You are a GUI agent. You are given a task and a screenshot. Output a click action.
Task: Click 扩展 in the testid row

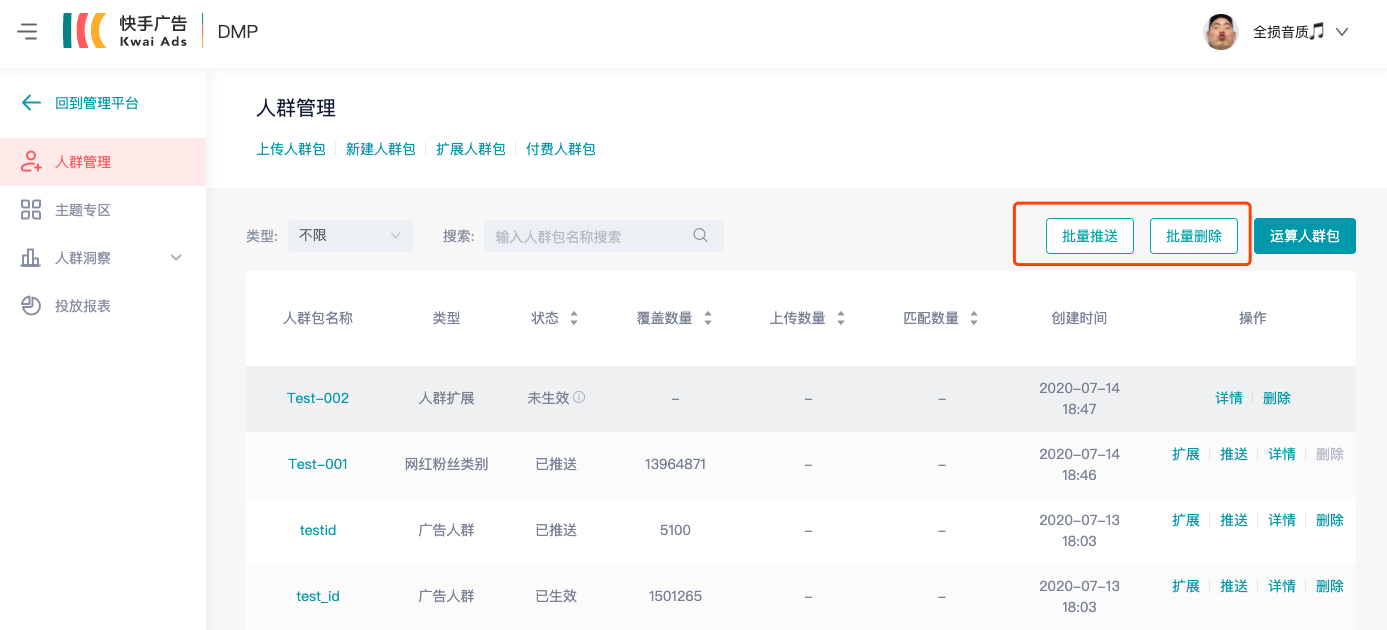click(x=1186, y=520)
